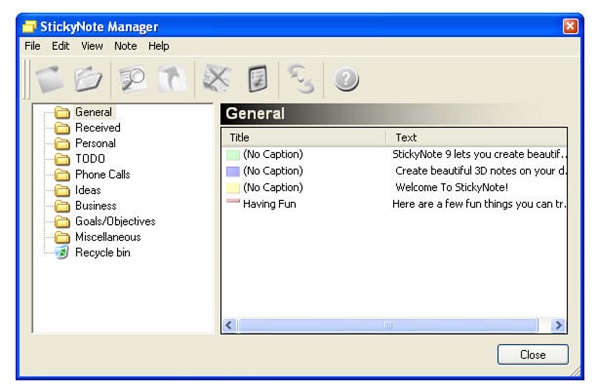
Task: Select the Goals/Objectives folder
Action: point(115,221)
